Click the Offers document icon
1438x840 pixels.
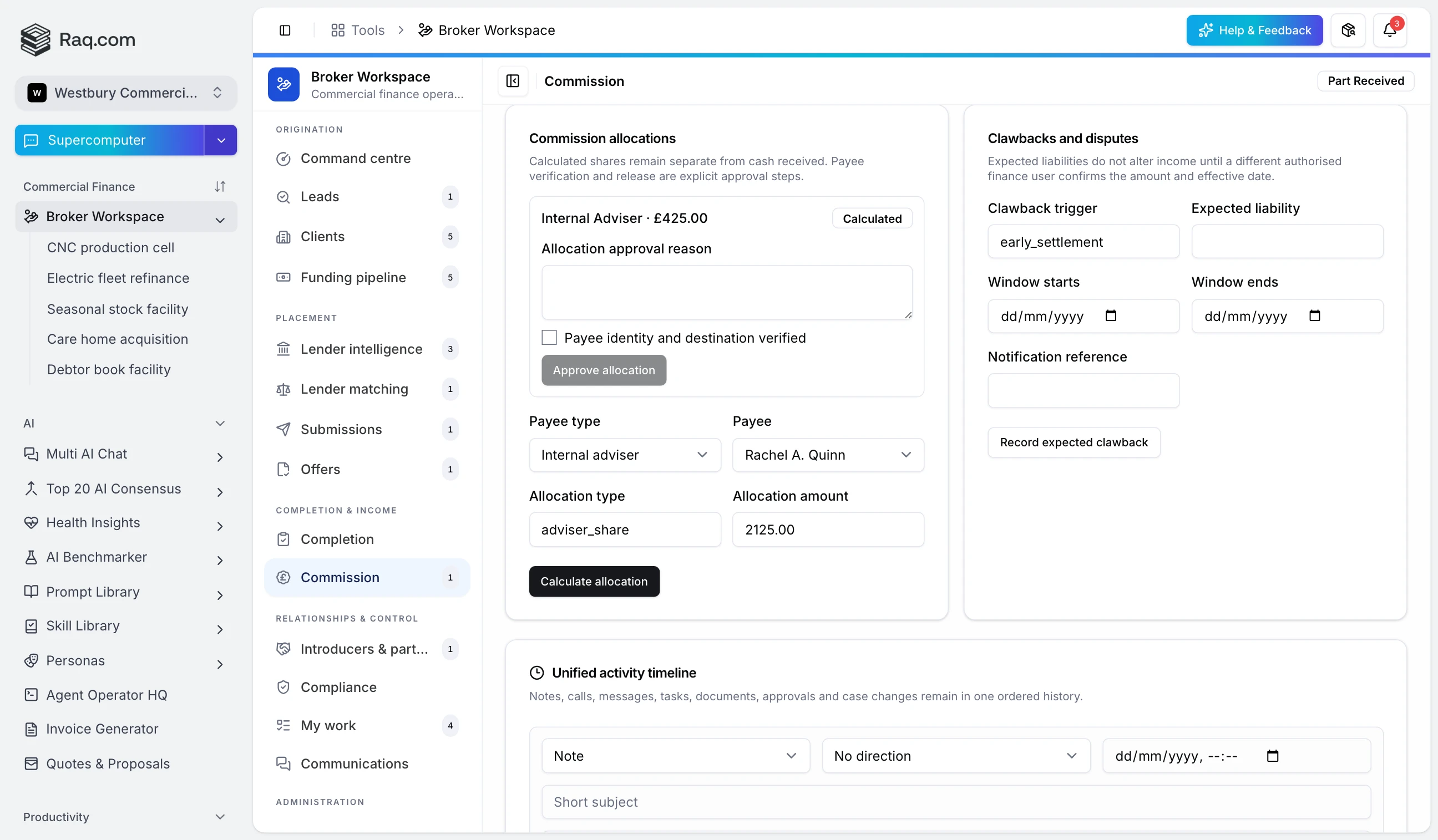[x=283, y=469]
